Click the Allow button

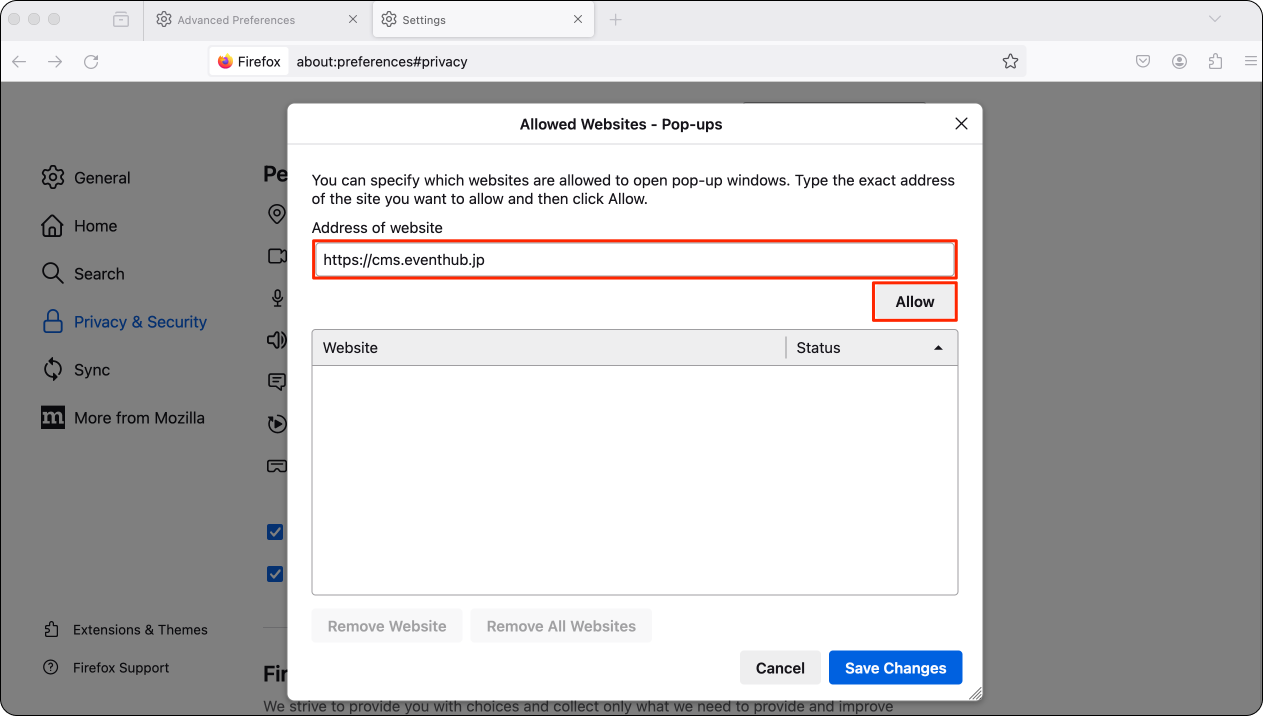click(915, 302)
